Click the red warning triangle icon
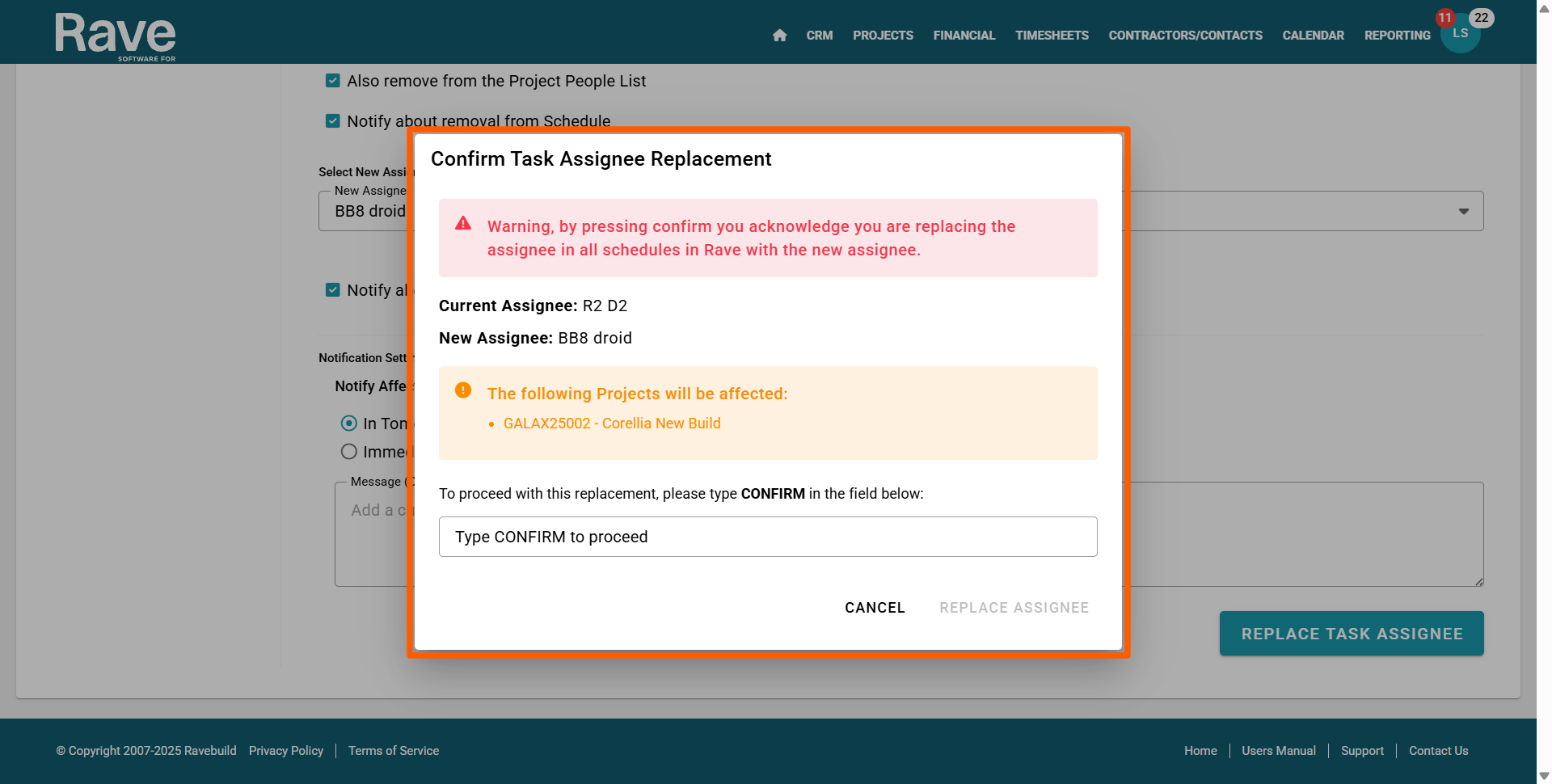1552x784 pixels. tap(463, 224)
